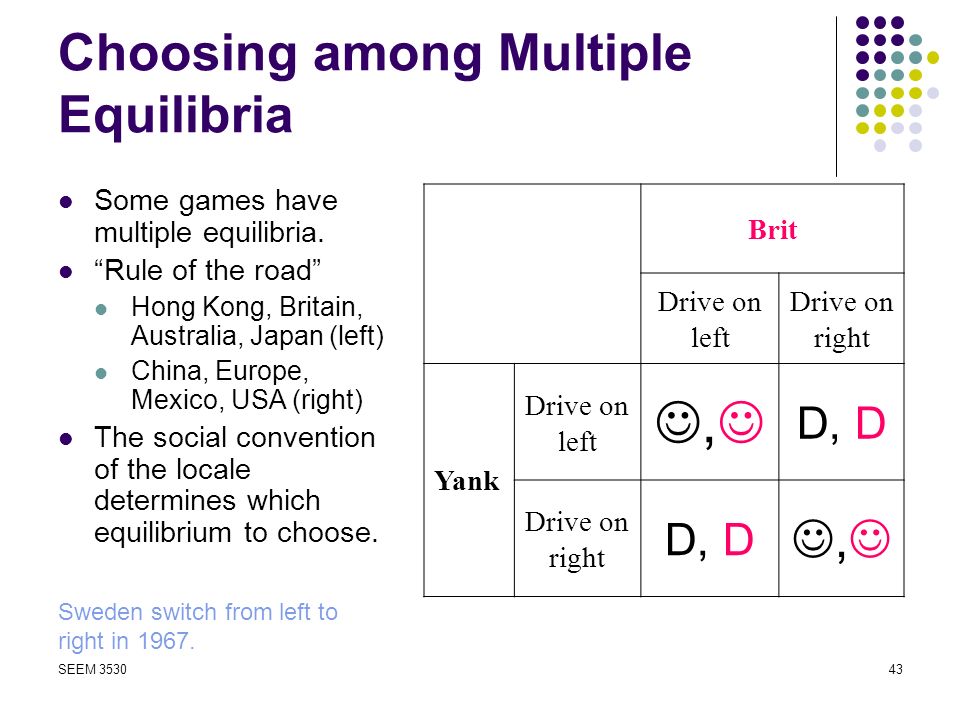The width and height of the screenshot is (960, 720).
Task: Click the 'Rule of the road' bullet
Action: 208,270
